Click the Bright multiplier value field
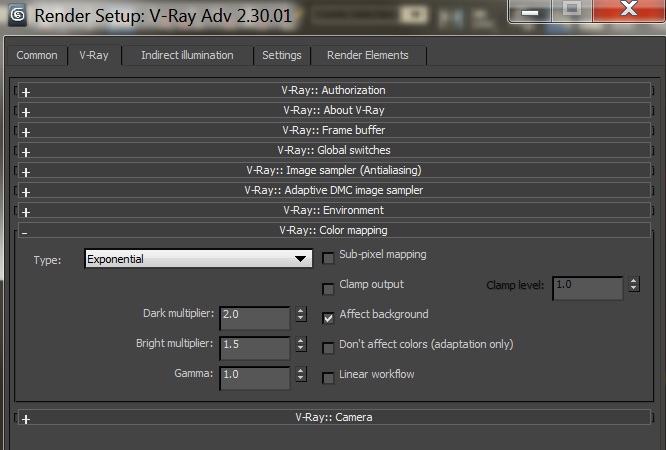Image resolution: width=666 pixels, height=450 pixels. pyautogui.click(x=255, y=348)
